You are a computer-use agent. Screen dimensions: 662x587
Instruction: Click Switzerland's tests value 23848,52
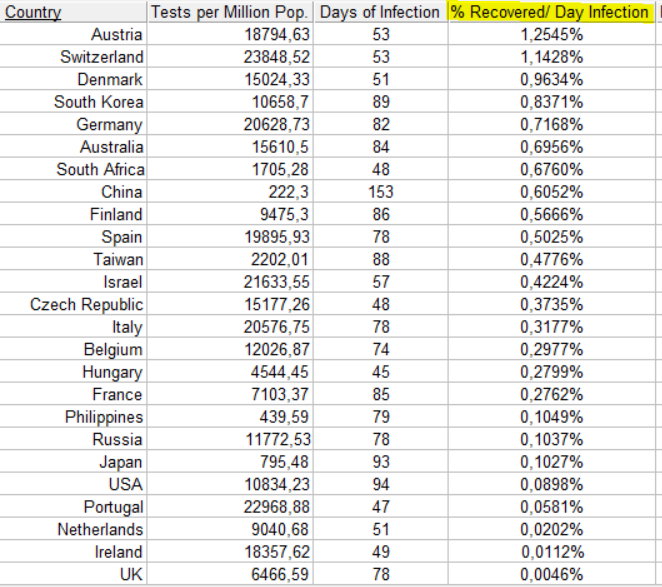pyautogui.click(x=277, y=57)
